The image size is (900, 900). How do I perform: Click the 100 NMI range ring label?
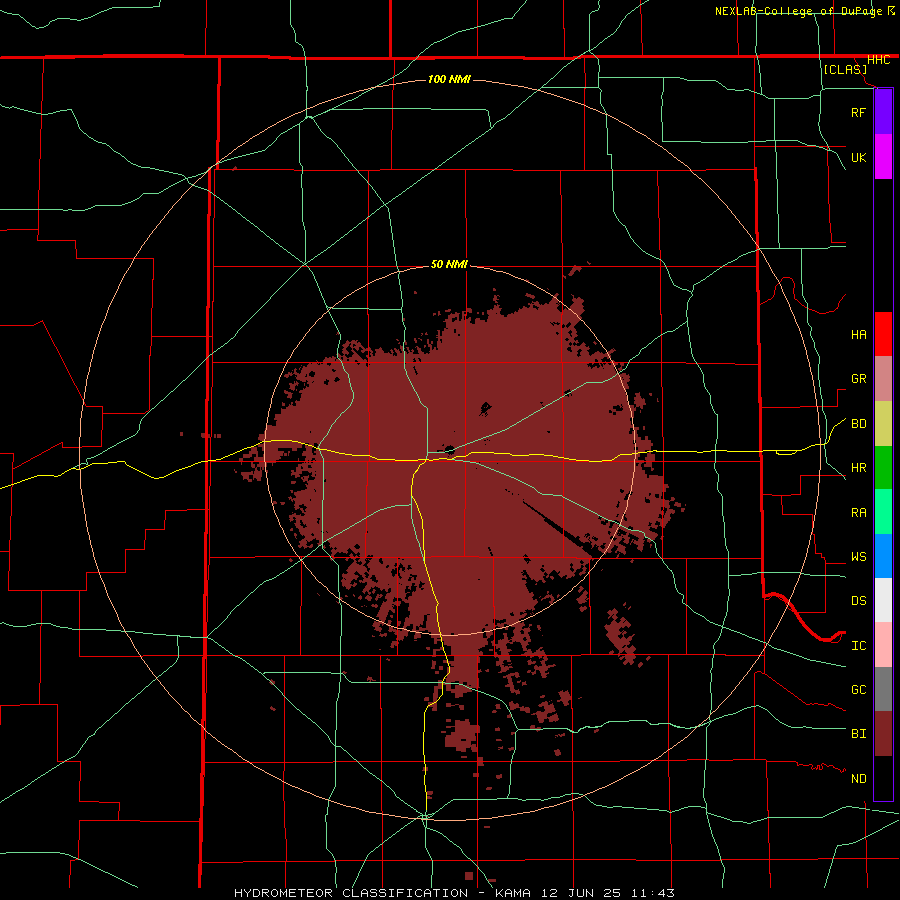coord(449,79)
